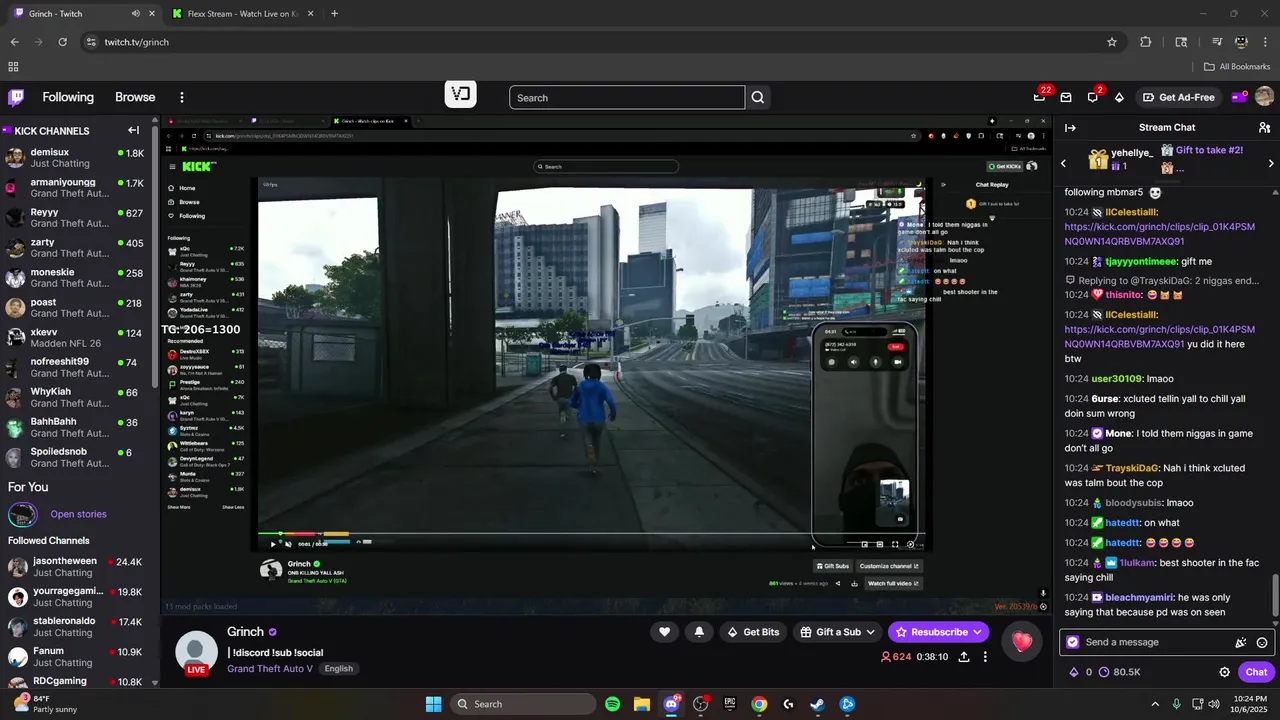The width and height of the screenshot is (1280, 720).
Task: Open the Twitch home logo
Action: (x=16, y=97)
